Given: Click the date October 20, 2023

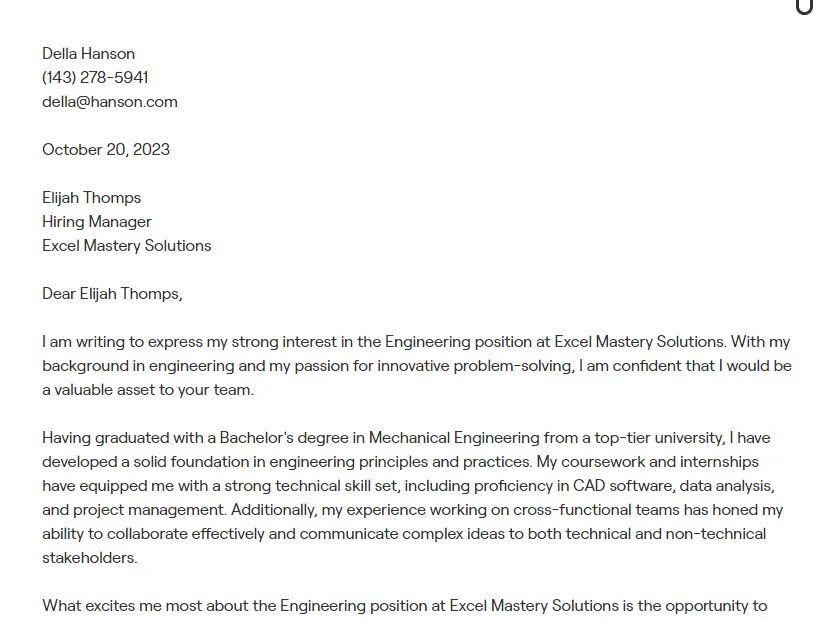Looking at the screenshot, I should point(106,150).
